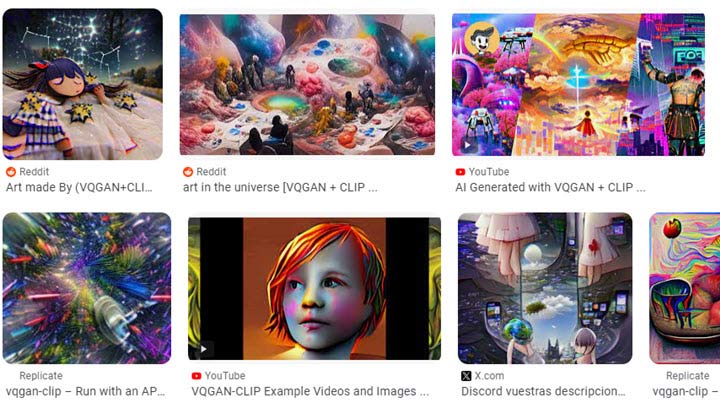720x408 pixels.
Task: Click the YouTube icon under the AI Generated collage
Action: tap(460, 172)
